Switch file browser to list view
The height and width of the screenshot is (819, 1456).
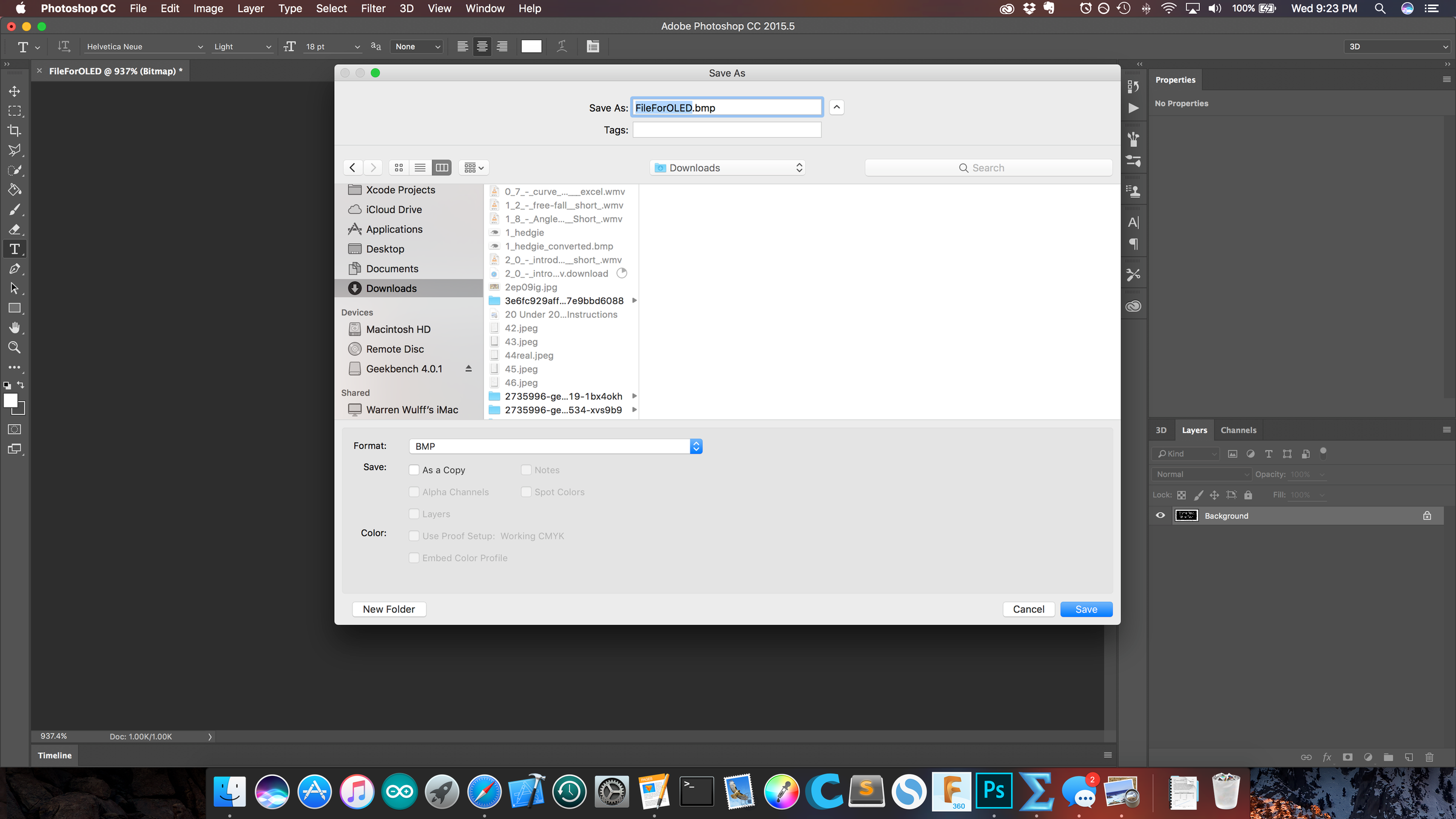(420, 168)
